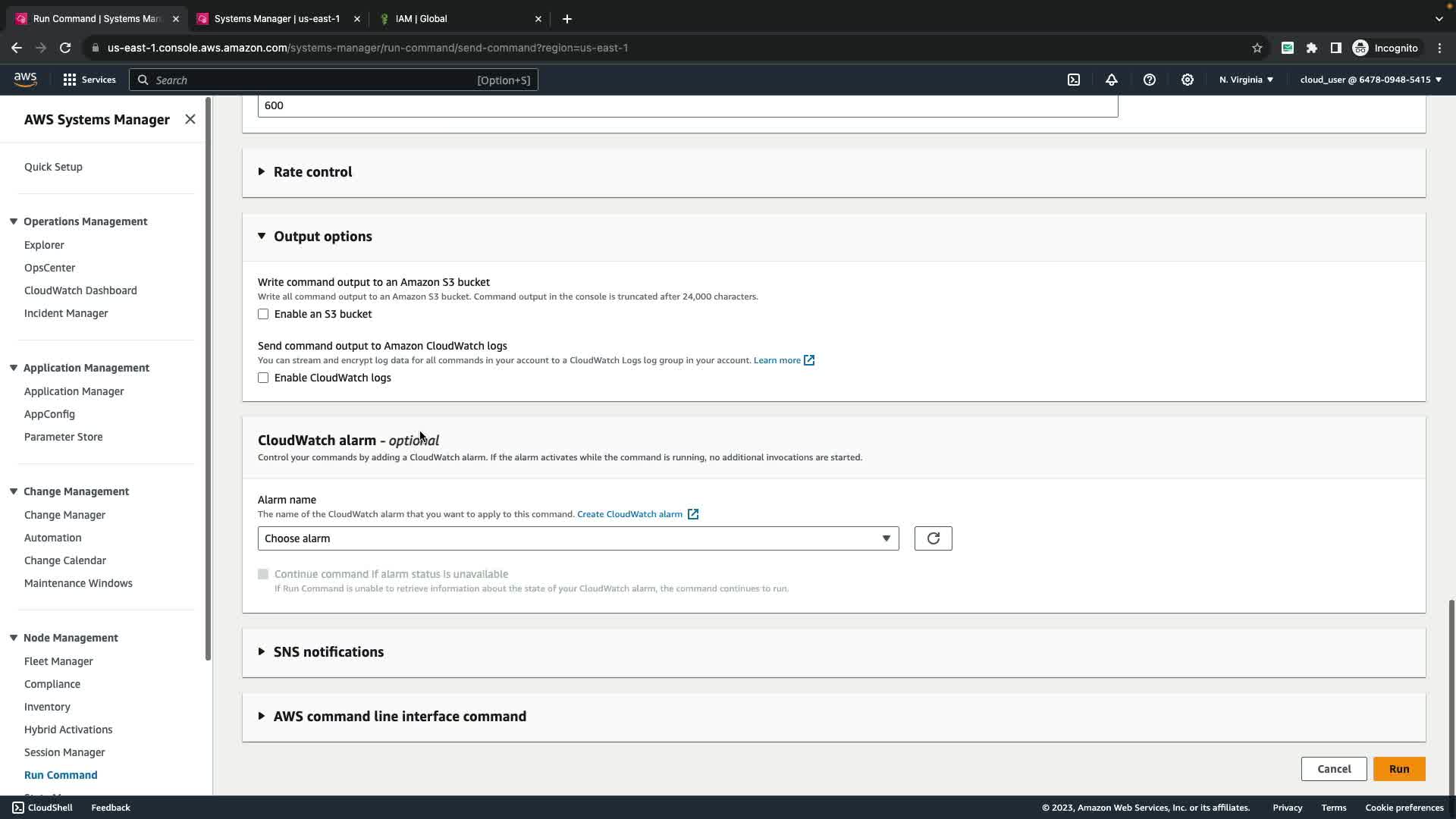Enable an S3 bucket checkbox
This screenshot has height=819, width=1456.
[263, 314]
